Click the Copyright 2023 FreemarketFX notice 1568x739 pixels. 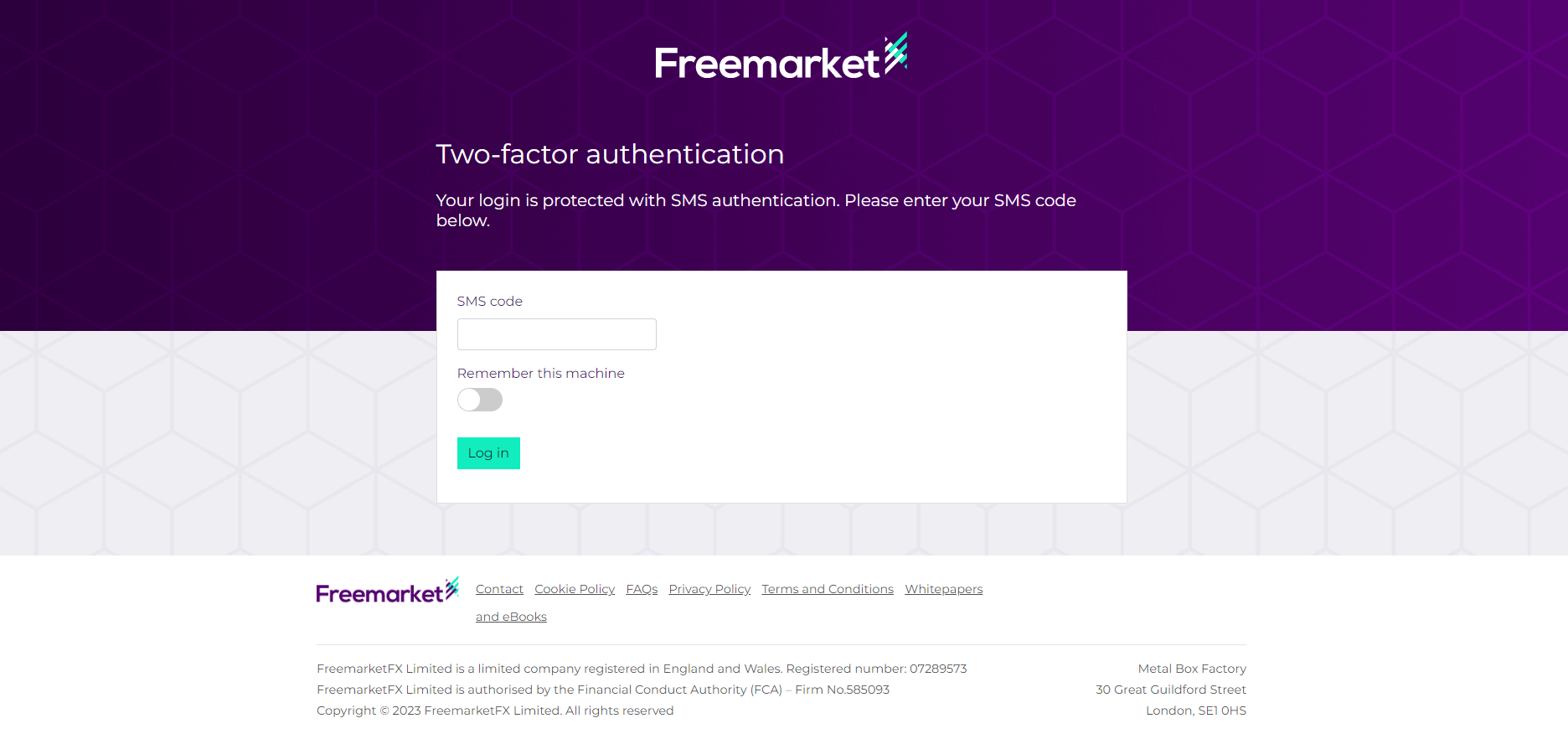pos(495,711)
